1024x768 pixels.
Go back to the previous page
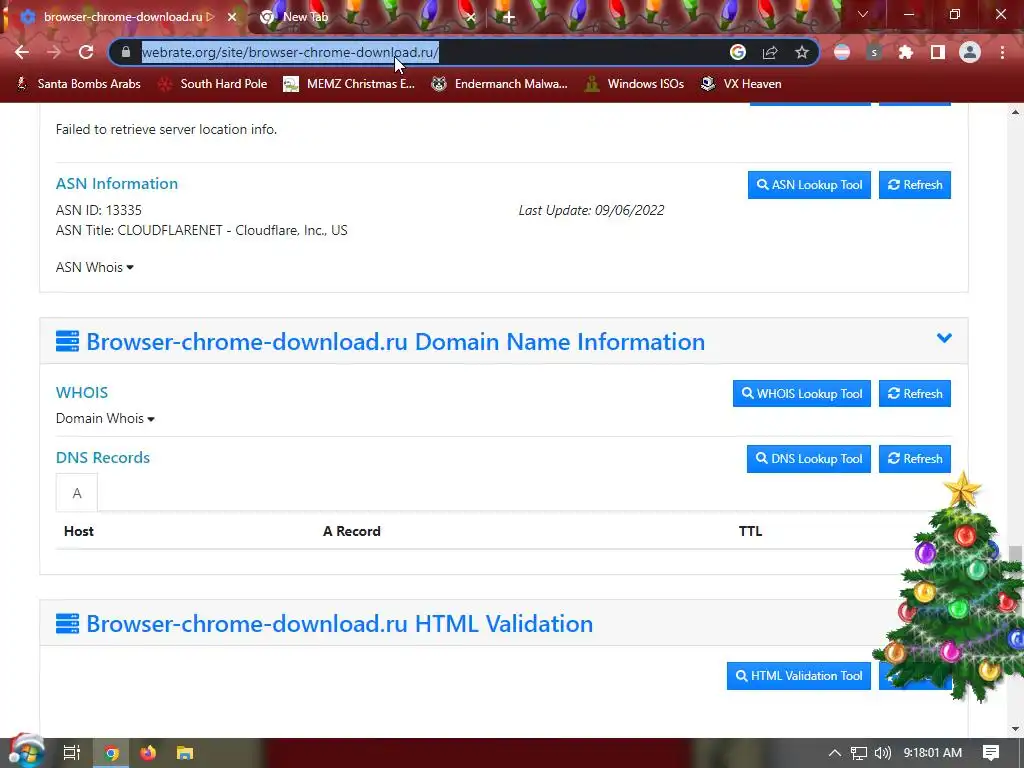coord(22,52)
